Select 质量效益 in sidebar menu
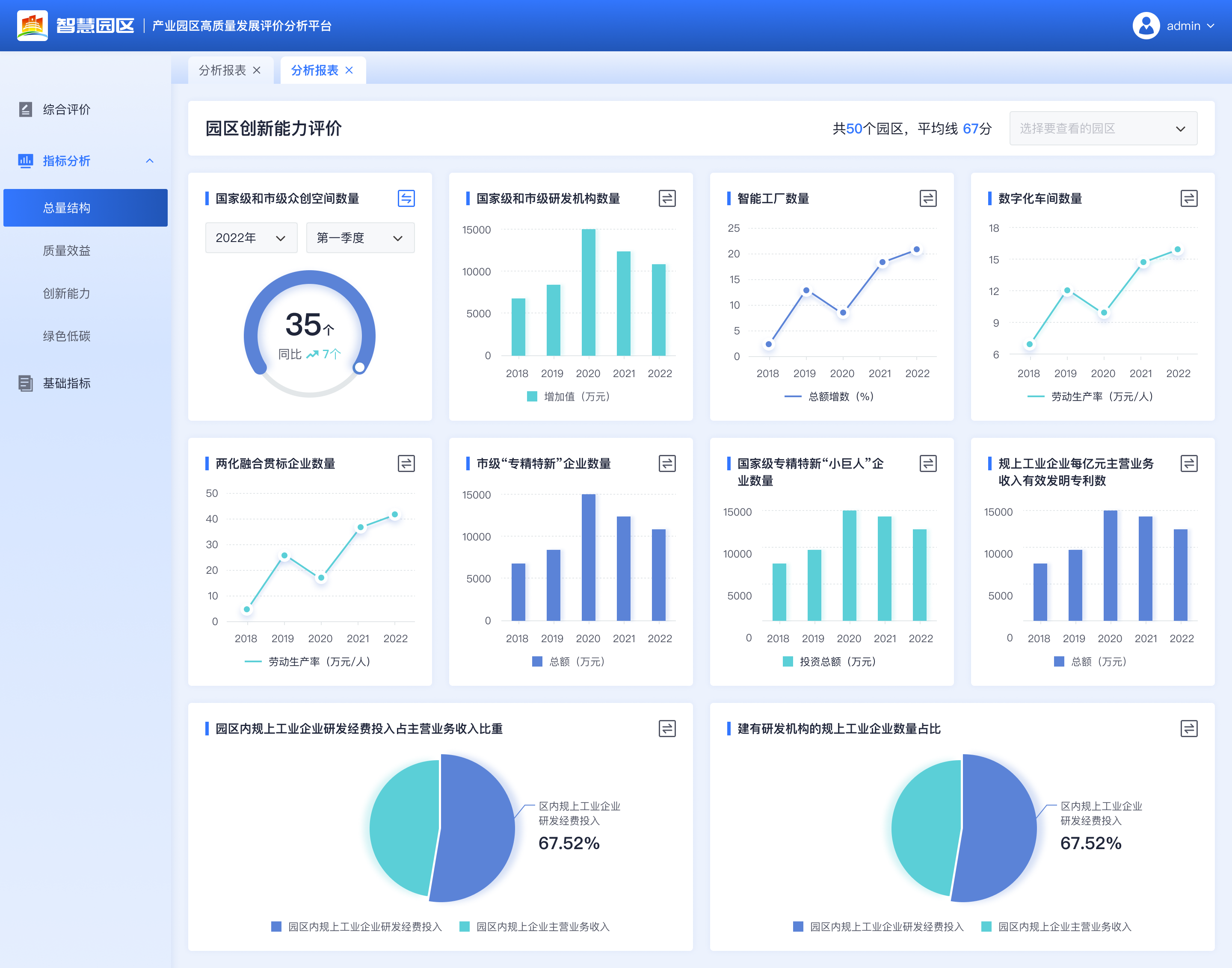The image size is (1232, 968). tap(67, 251)
